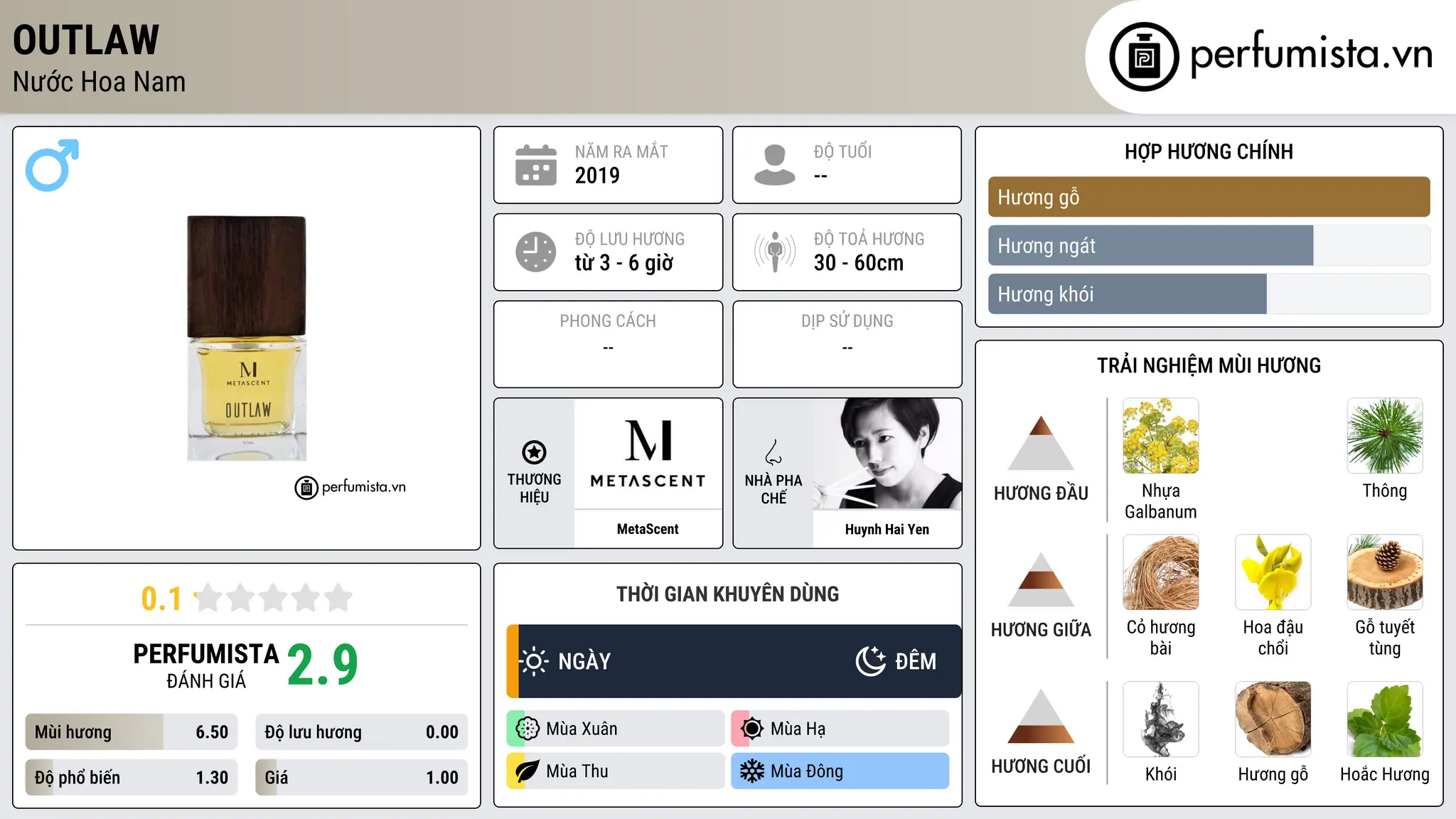Image resolution: width=1456 pixels, height=819 pixels.
Task: Click the Độ phổ biến 1.30 score bar
Action: point(132,777)
